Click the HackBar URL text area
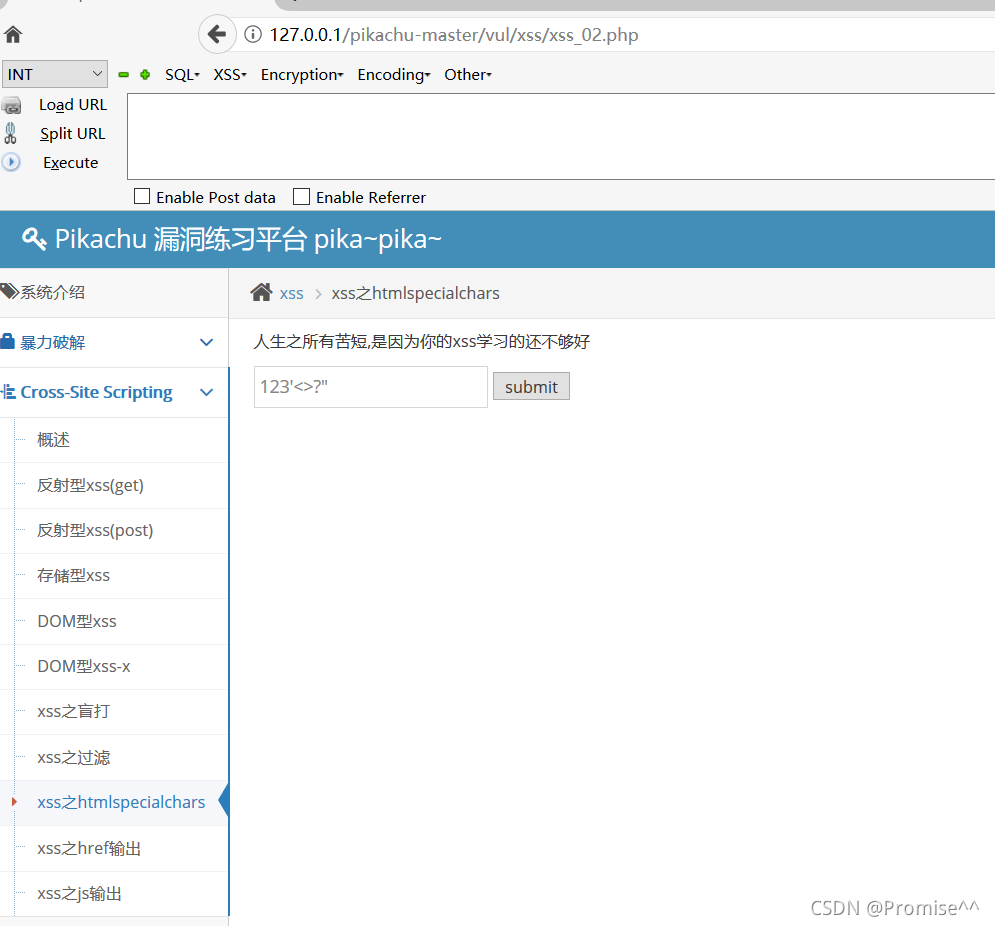This screenshot has height=926, width=995. coord(561,136)
